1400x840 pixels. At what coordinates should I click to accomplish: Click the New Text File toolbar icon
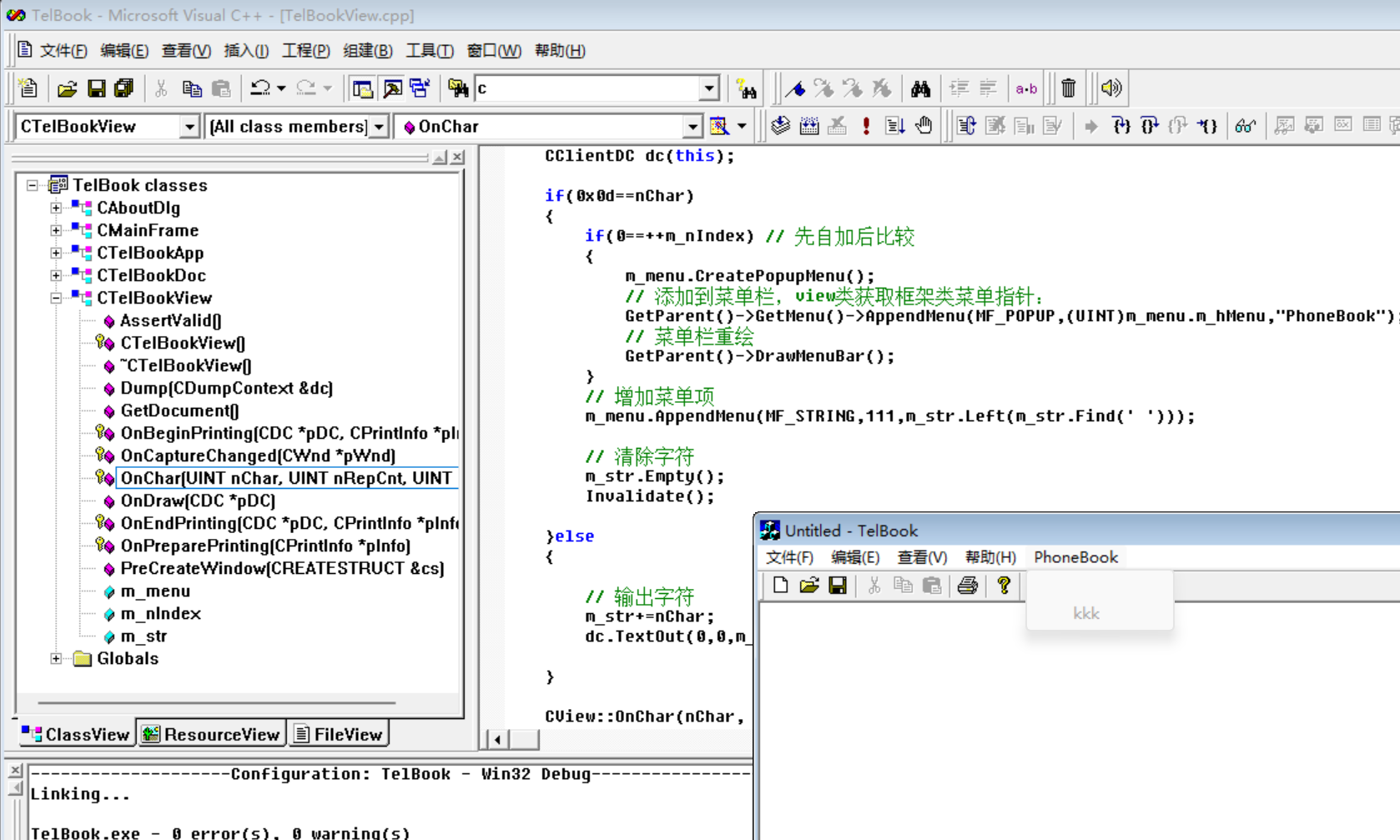click(x=28, y=88)
